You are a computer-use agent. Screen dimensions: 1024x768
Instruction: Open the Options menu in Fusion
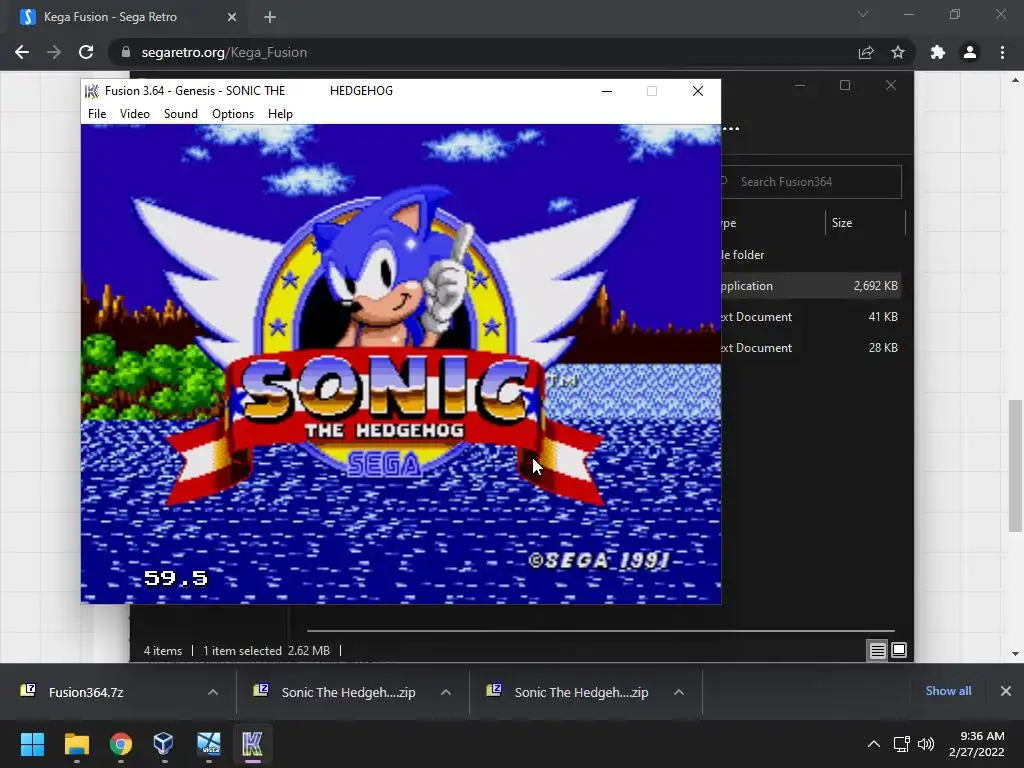point(232,114)
